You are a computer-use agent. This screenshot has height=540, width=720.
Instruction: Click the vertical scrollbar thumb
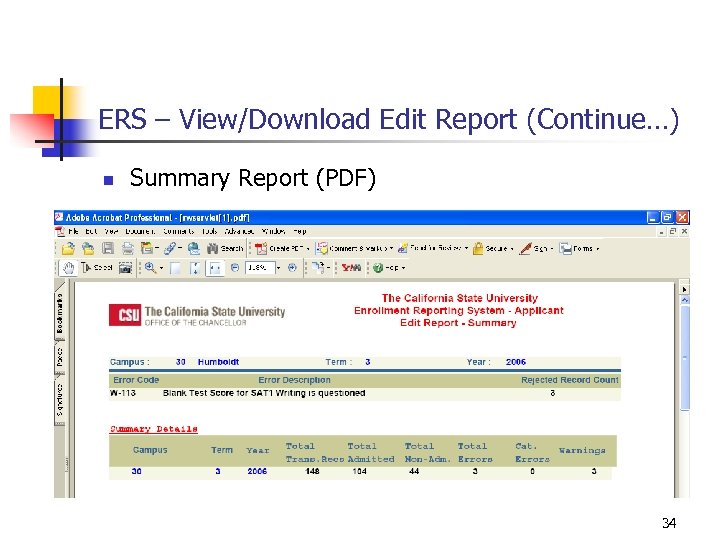685,358
